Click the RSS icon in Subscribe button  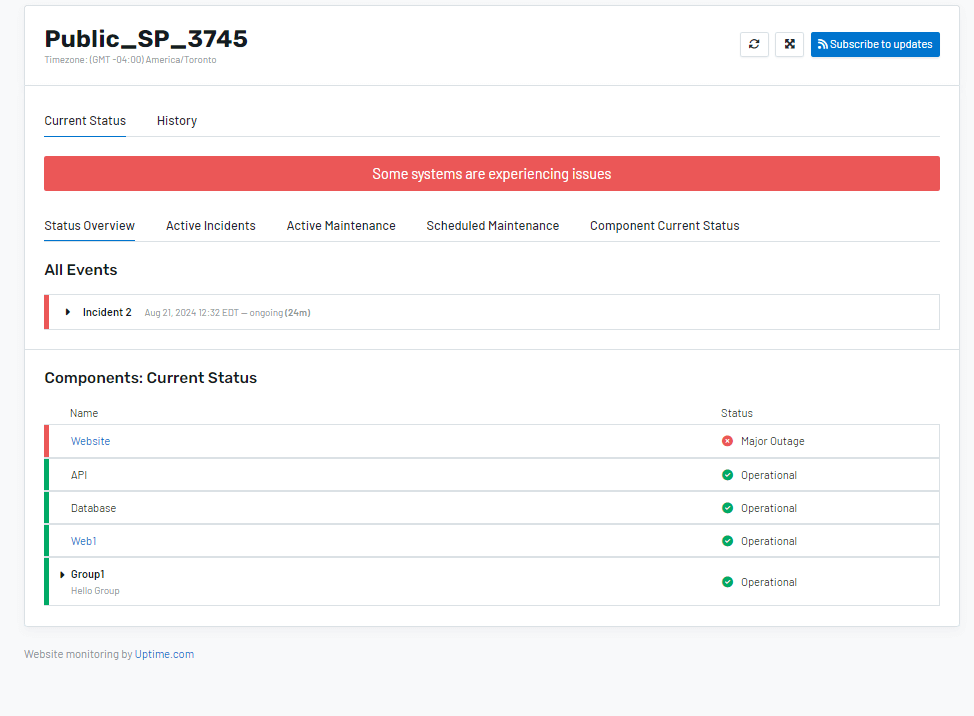[822, 44]
